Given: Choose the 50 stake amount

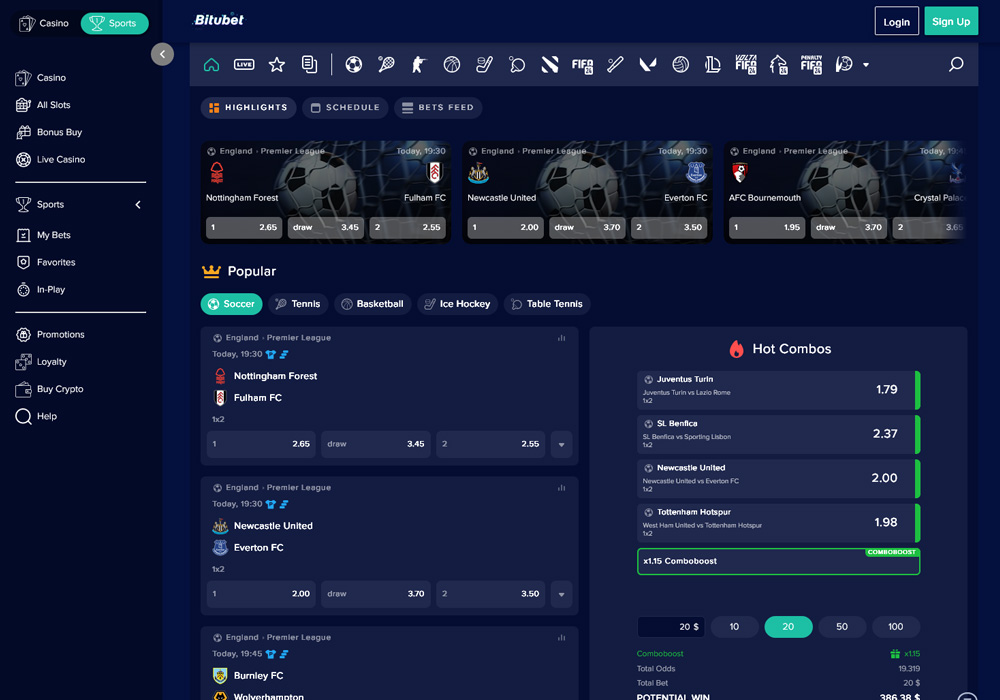Looking at the screenshot, I should [842, 627].
